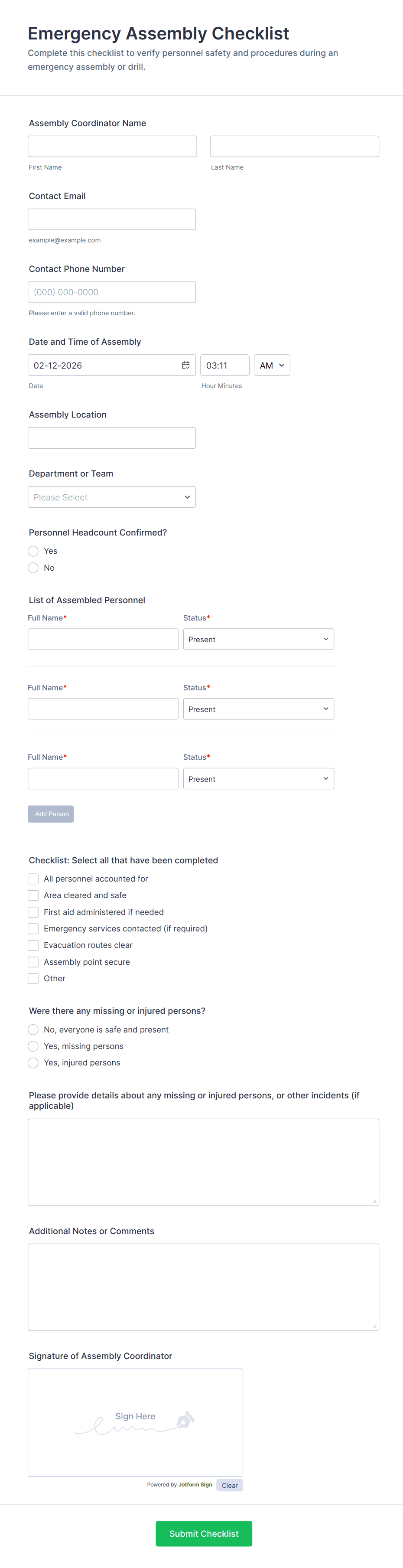403x1568 pixels.
Task: Select 'Yes, injured persons' option
Action: tap(33, 1063)
